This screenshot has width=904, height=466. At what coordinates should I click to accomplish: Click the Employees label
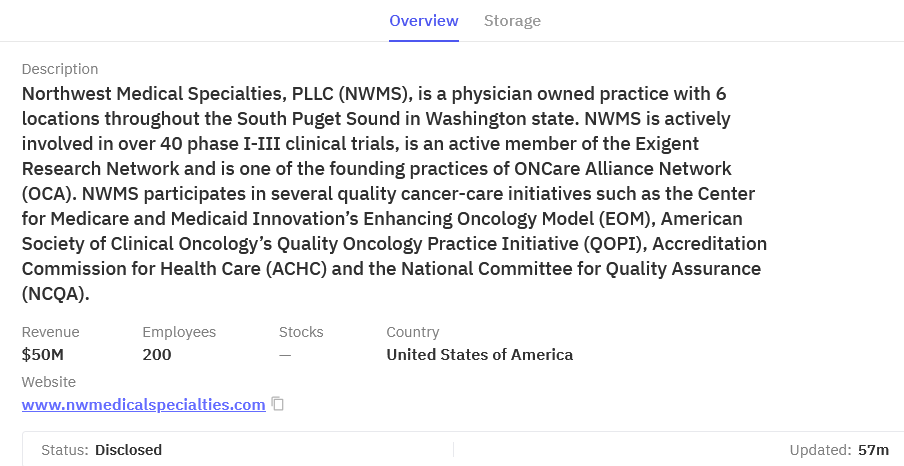point(179,332)
